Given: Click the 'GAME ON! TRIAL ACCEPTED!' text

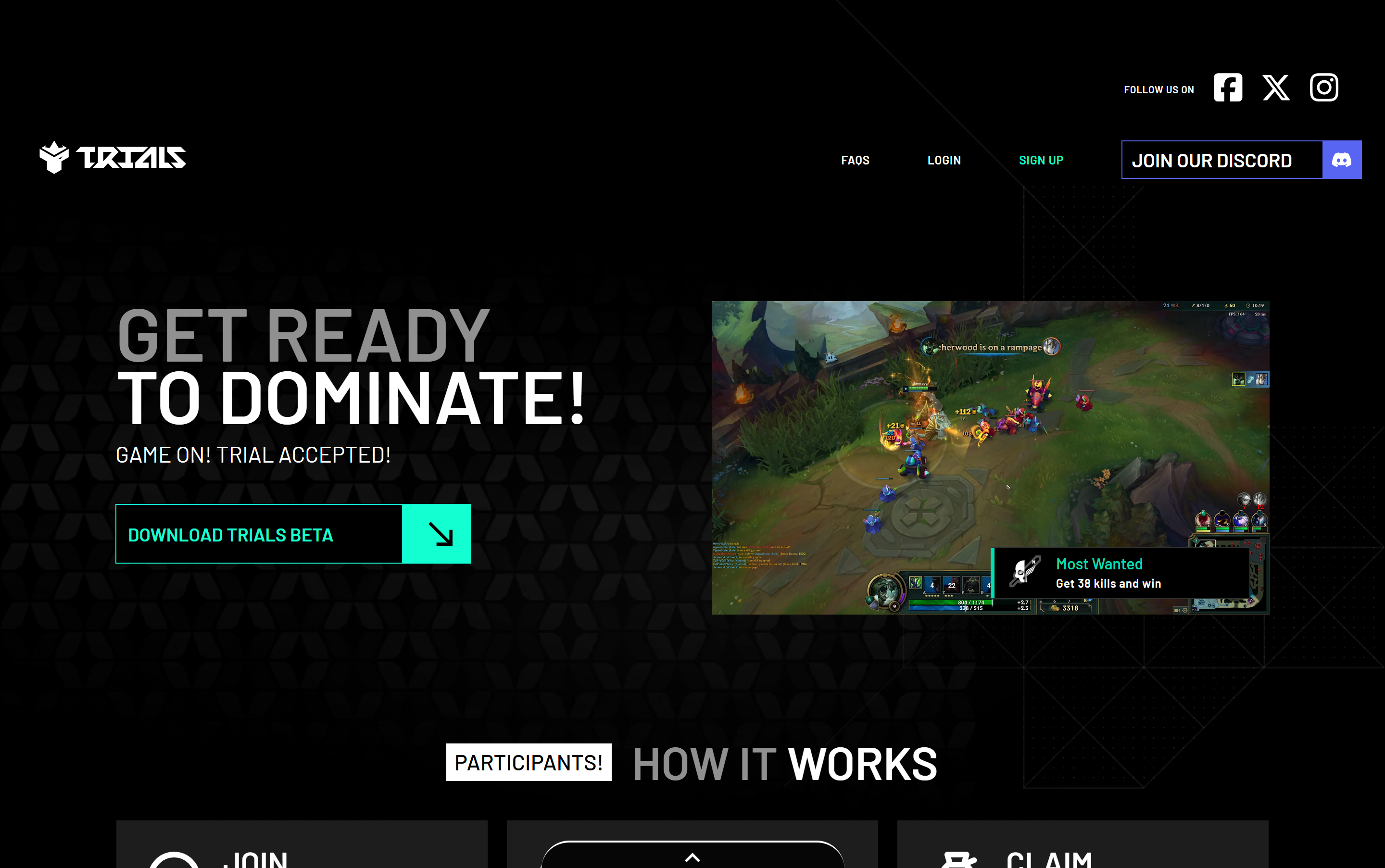Looking at the screenshot, I should [x=253, y=454].
